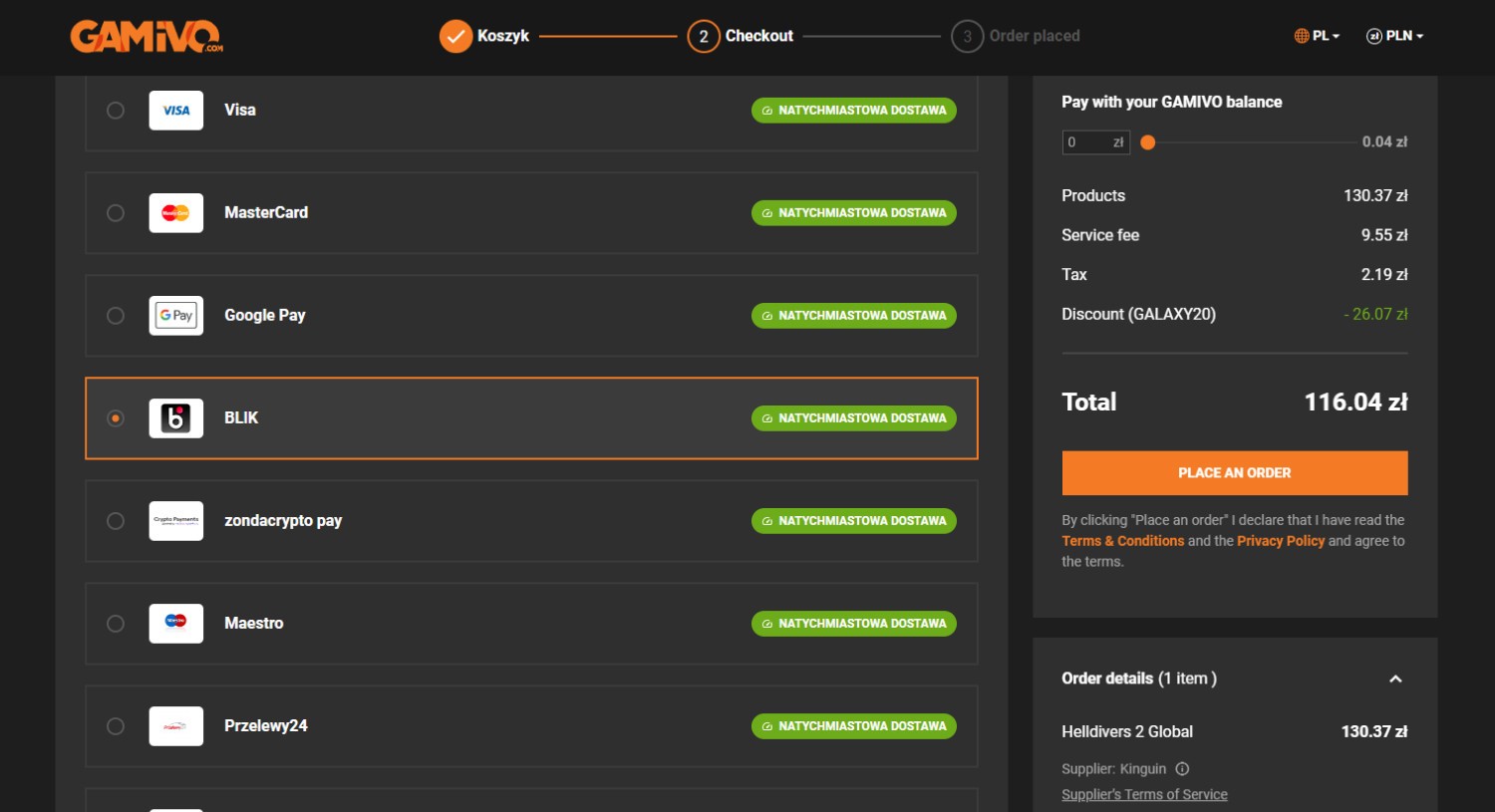The height and width of the screenshot is (812, 1495).
Task: Click the Order placed step label
Action: pyautogui.click(x=1035, y=36)
